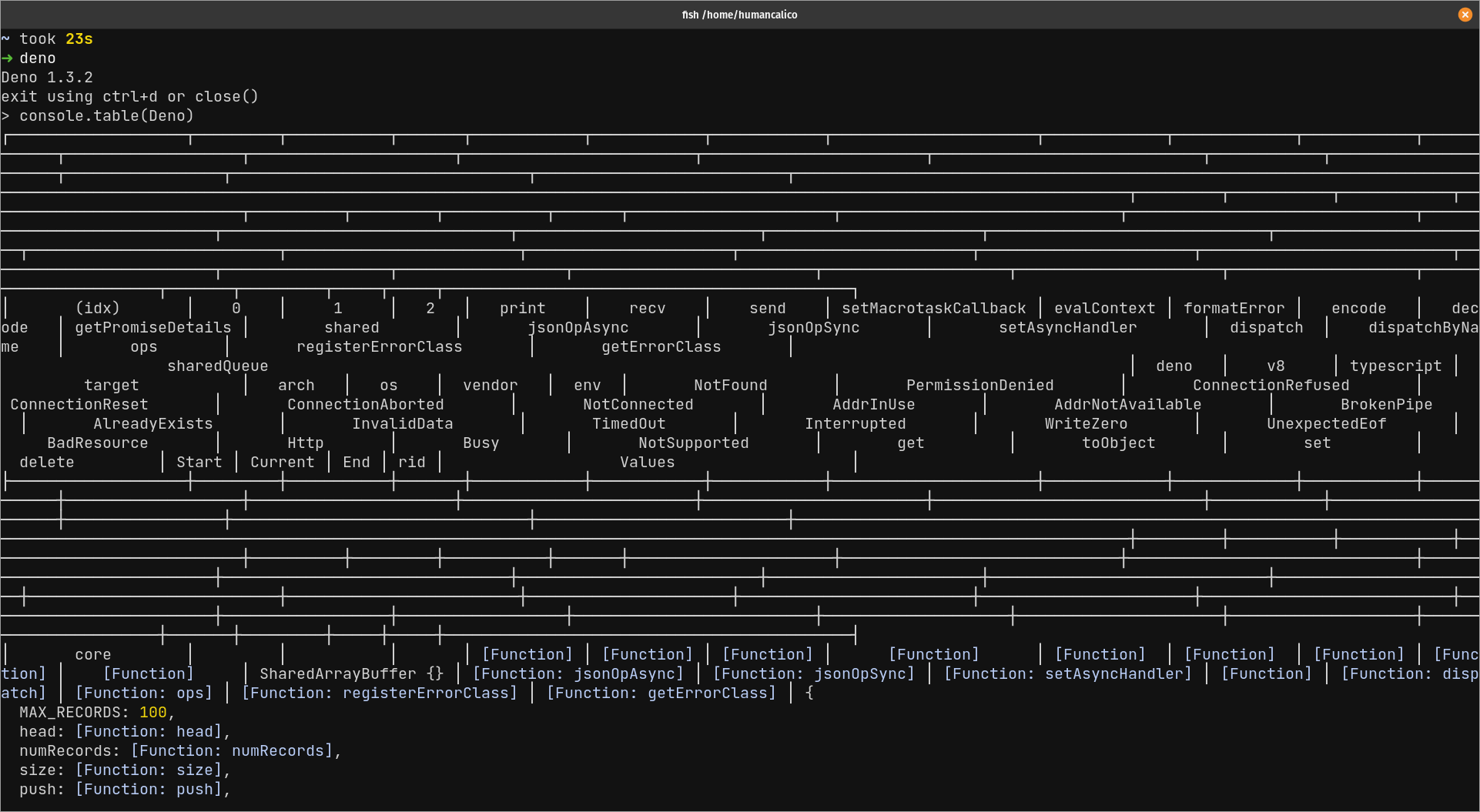Click the 'ConnectionRefused' table entry
This screenshot has height=812, width=1480.
[x=1271, y=385]
